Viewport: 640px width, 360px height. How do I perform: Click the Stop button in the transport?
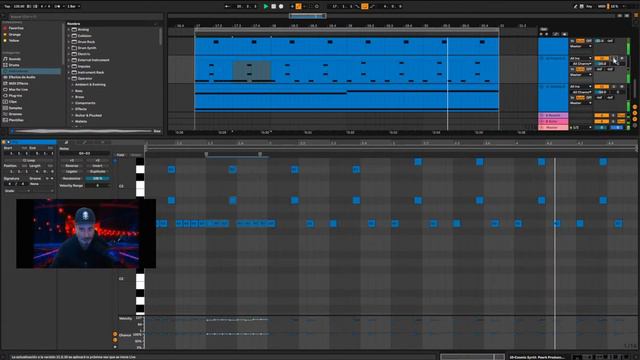click(273, 6)
